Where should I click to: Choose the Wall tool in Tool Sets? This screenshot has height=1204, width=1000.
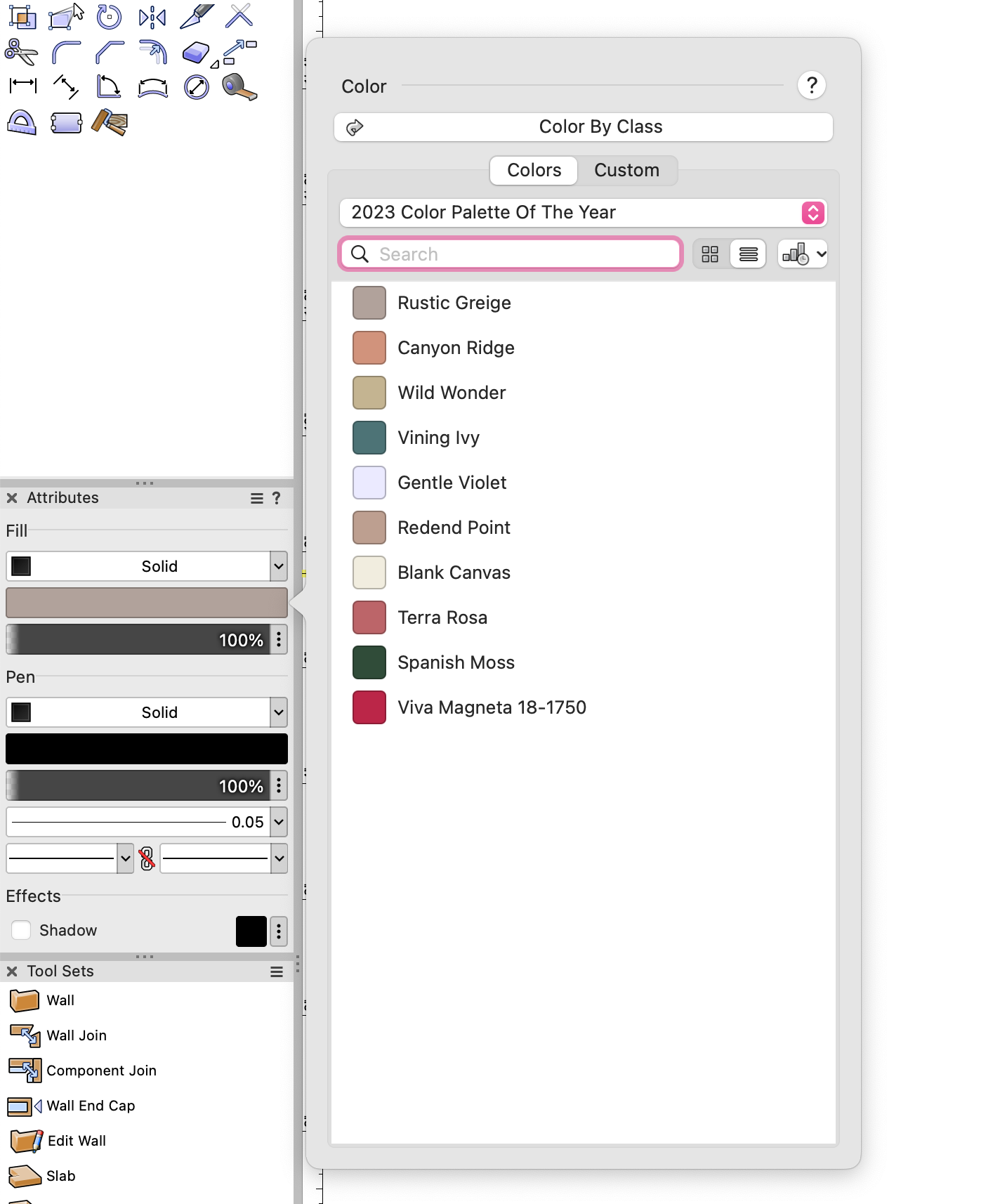coord(42,1000)
